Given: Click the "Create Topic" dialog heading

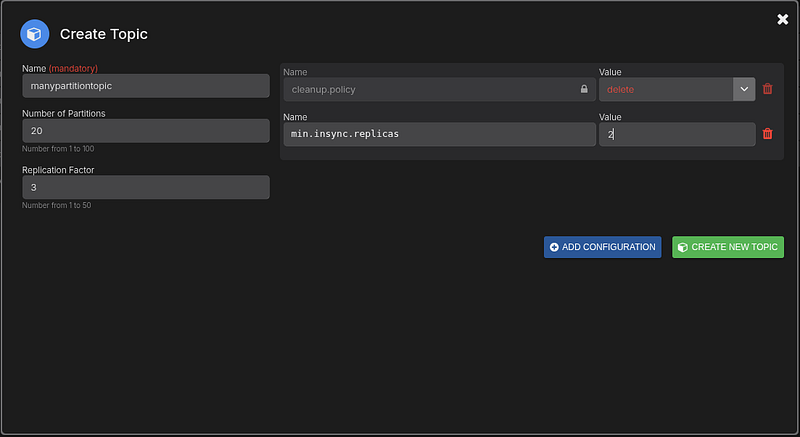Looking at the screenshot, I should click(104, 34).
